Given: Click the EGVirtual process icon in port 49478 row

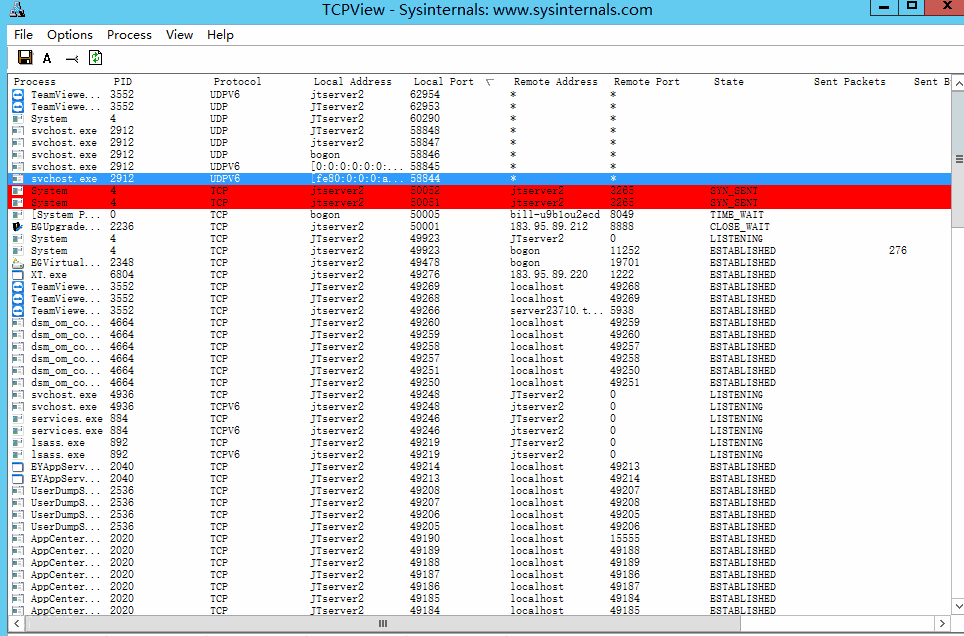Looking at the screenshot, I should click(18, 263).
